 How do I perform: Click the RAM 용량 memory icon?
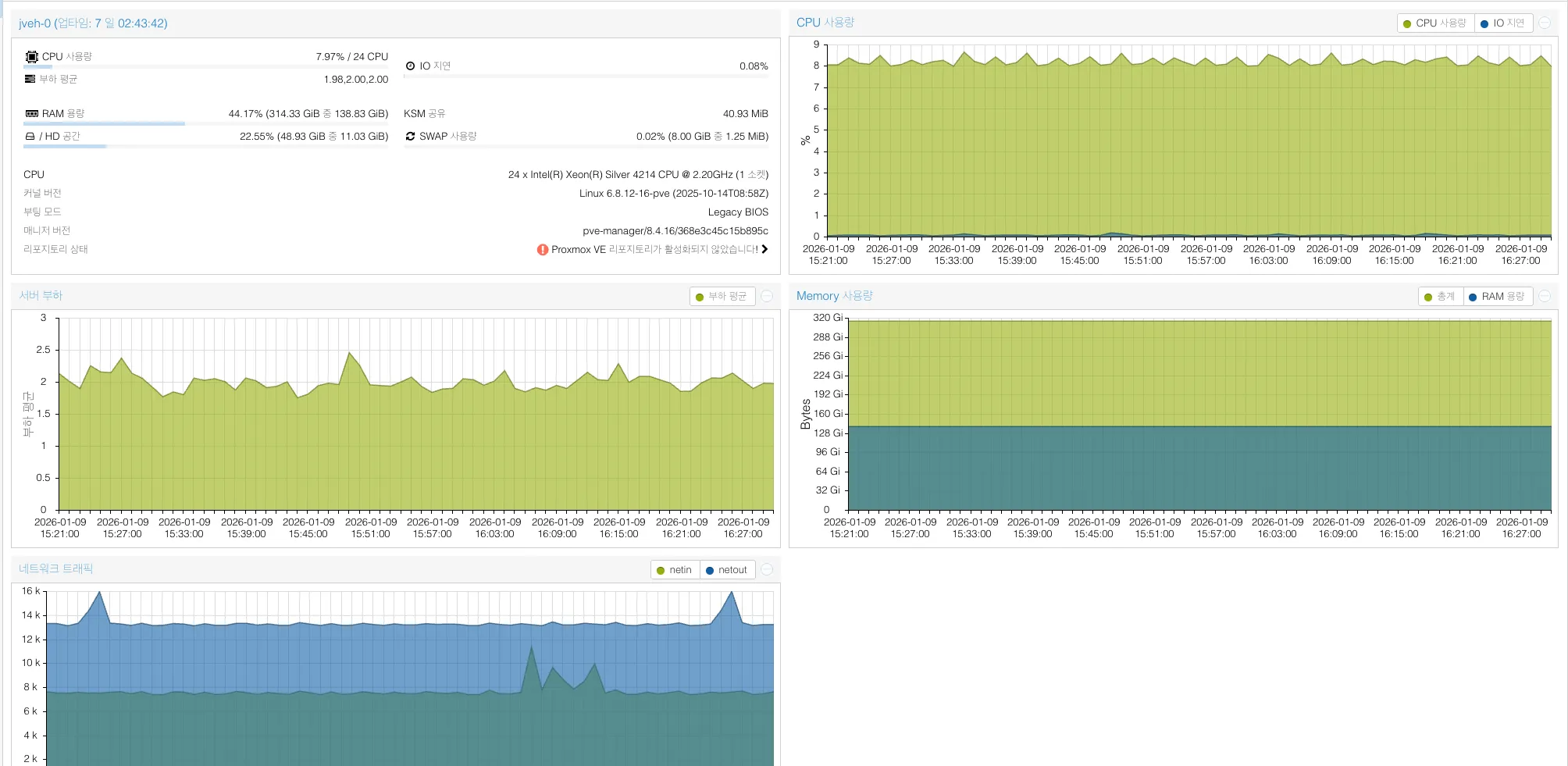[x=31, y=114]
